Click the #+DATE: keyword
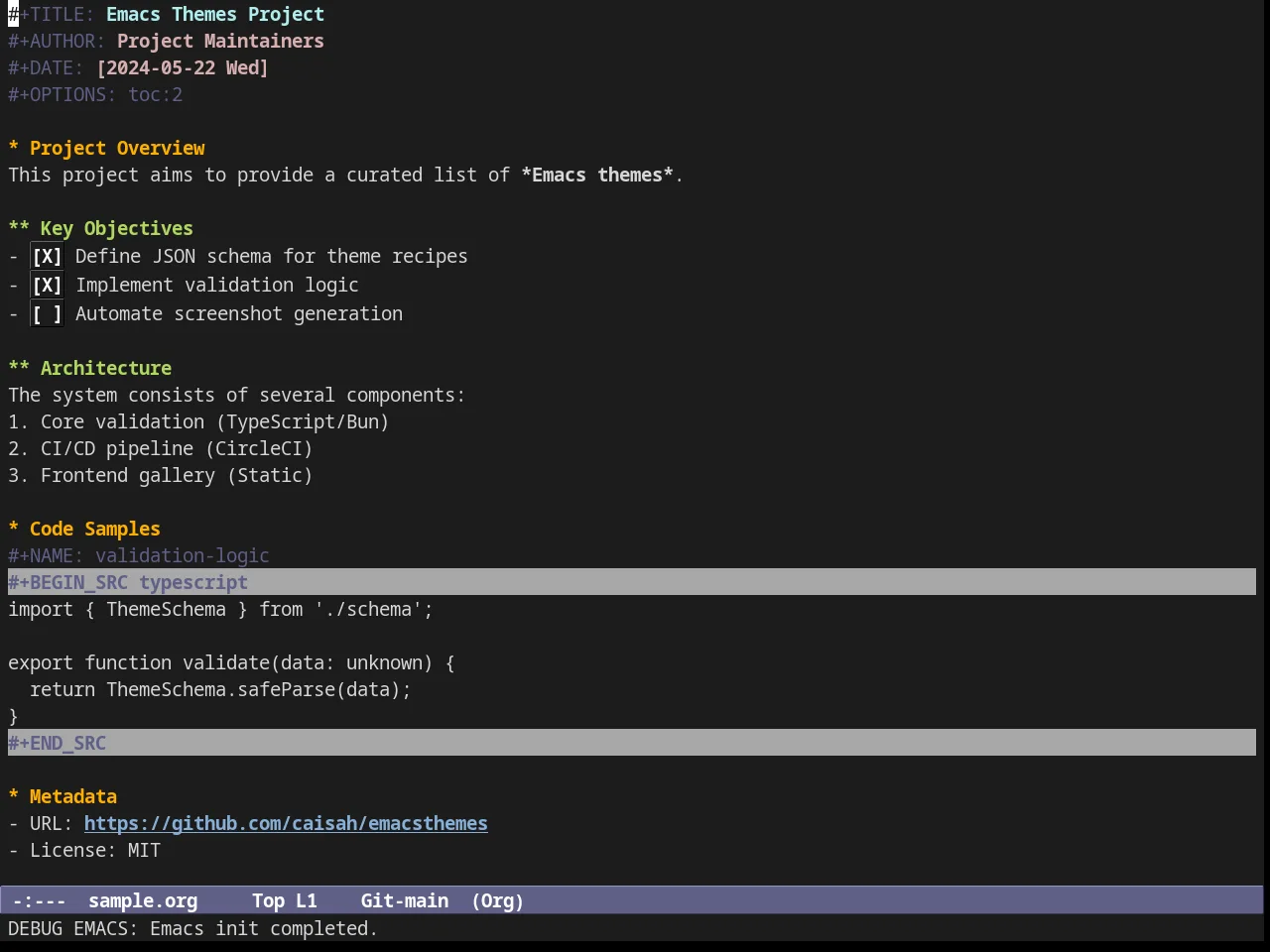Viewport: 1270px width, 952px height. point(46,68)
